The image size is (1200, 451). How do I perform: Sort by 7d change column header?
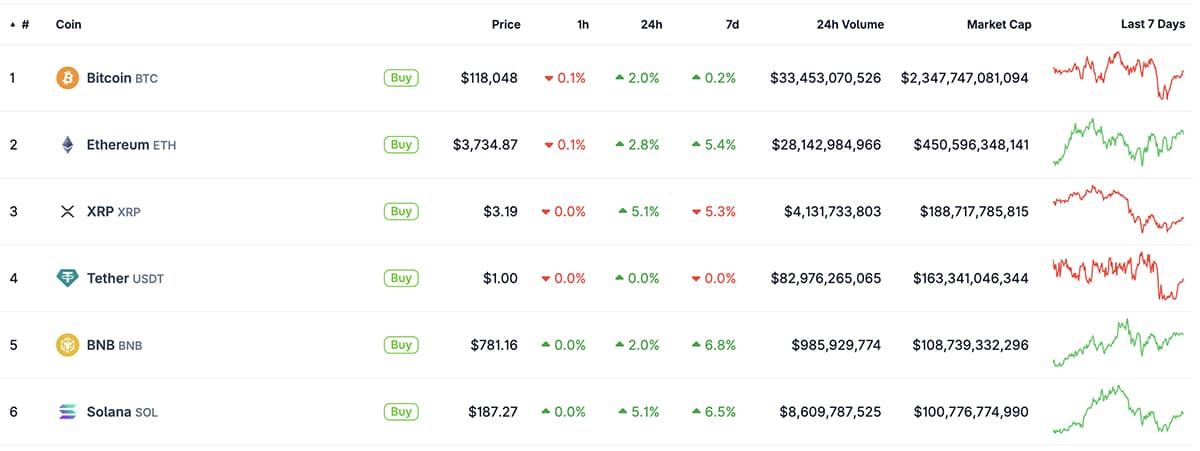tap(731, 24)
